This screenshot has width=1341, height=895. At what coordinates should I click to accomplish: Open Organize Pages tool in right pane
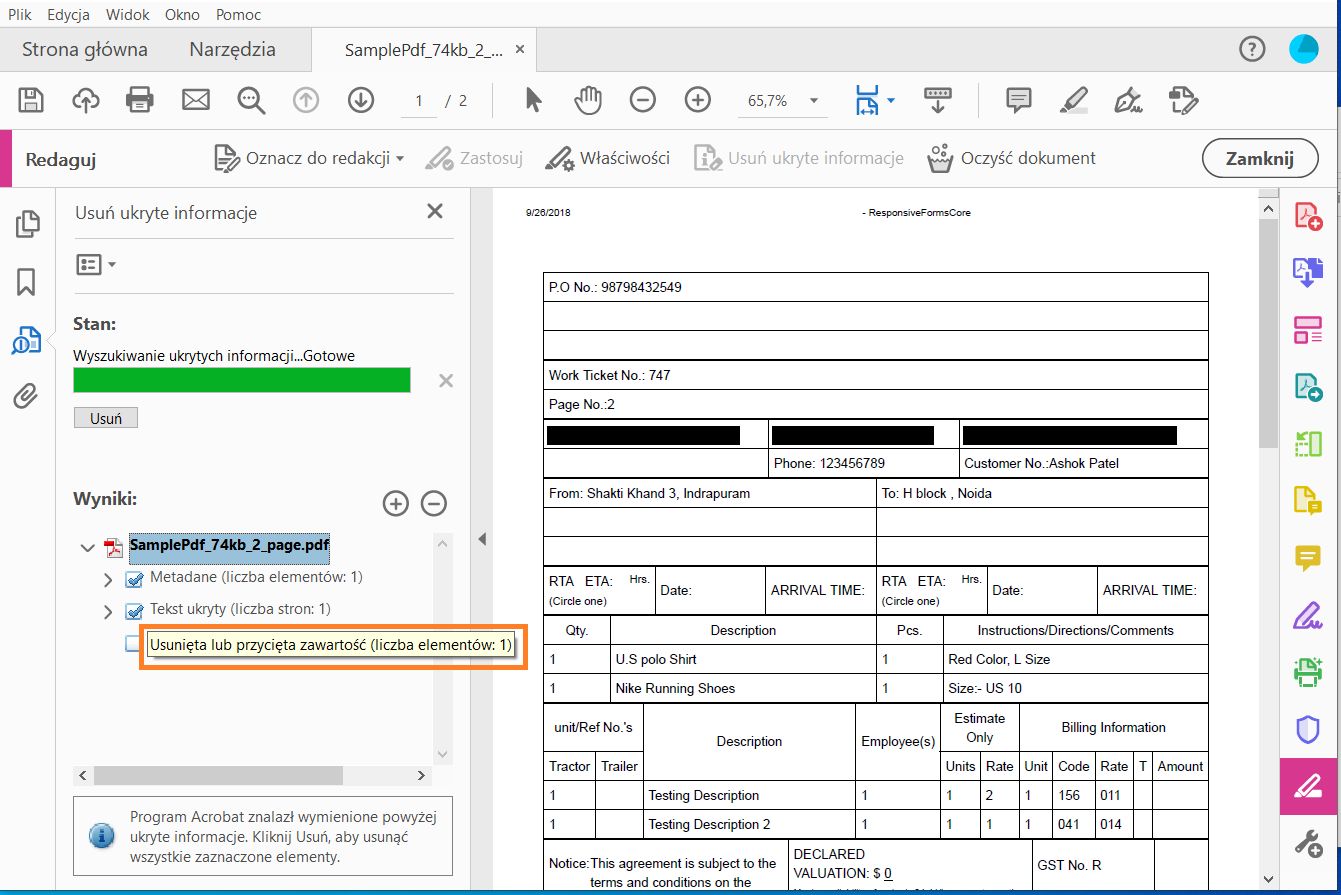point(1308,329)
